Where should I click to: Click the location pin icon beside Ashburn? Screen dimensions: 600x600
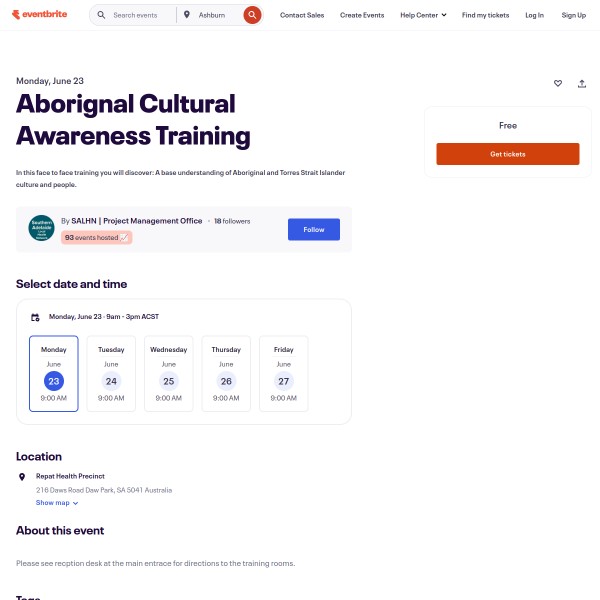pos(187,15)
